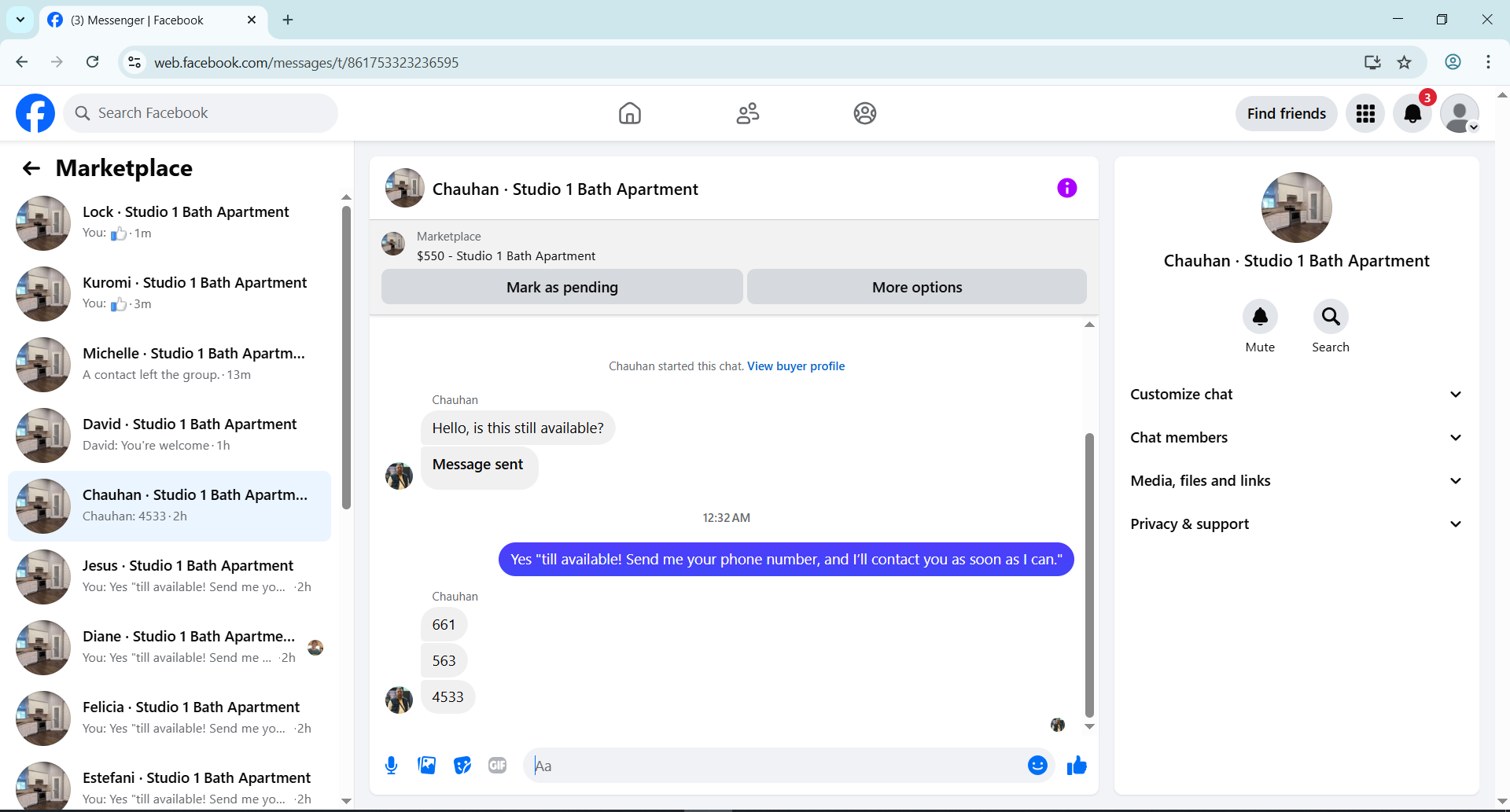Open the Chrome three-dot menu
Screen dimensions: 1510x812
[1488, 62]
